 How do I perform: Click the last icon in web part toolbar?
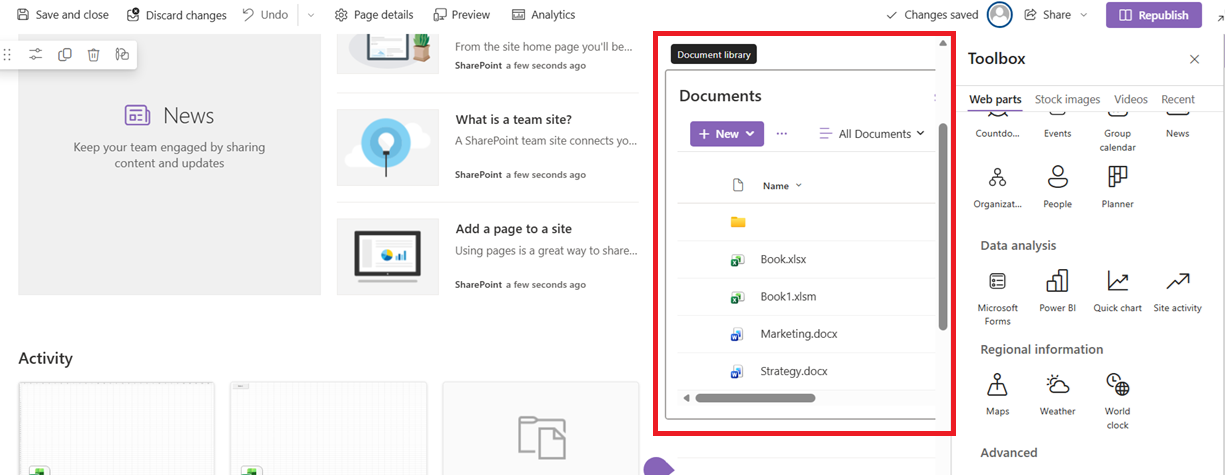pos(122,55)
